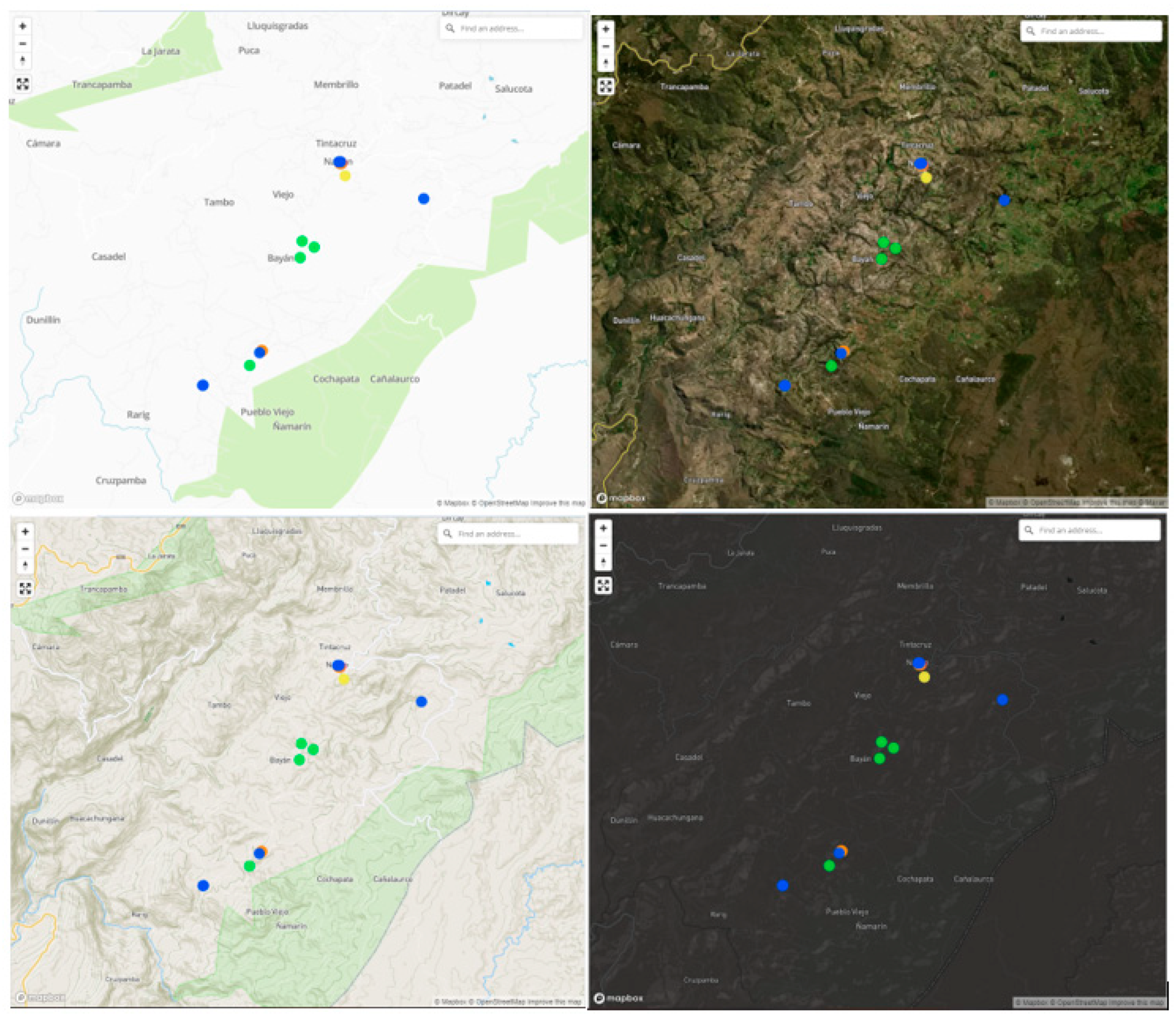
Task: Open 'Improve this map' link on light map
Action: pyautogui.click(x=557, y=503)
